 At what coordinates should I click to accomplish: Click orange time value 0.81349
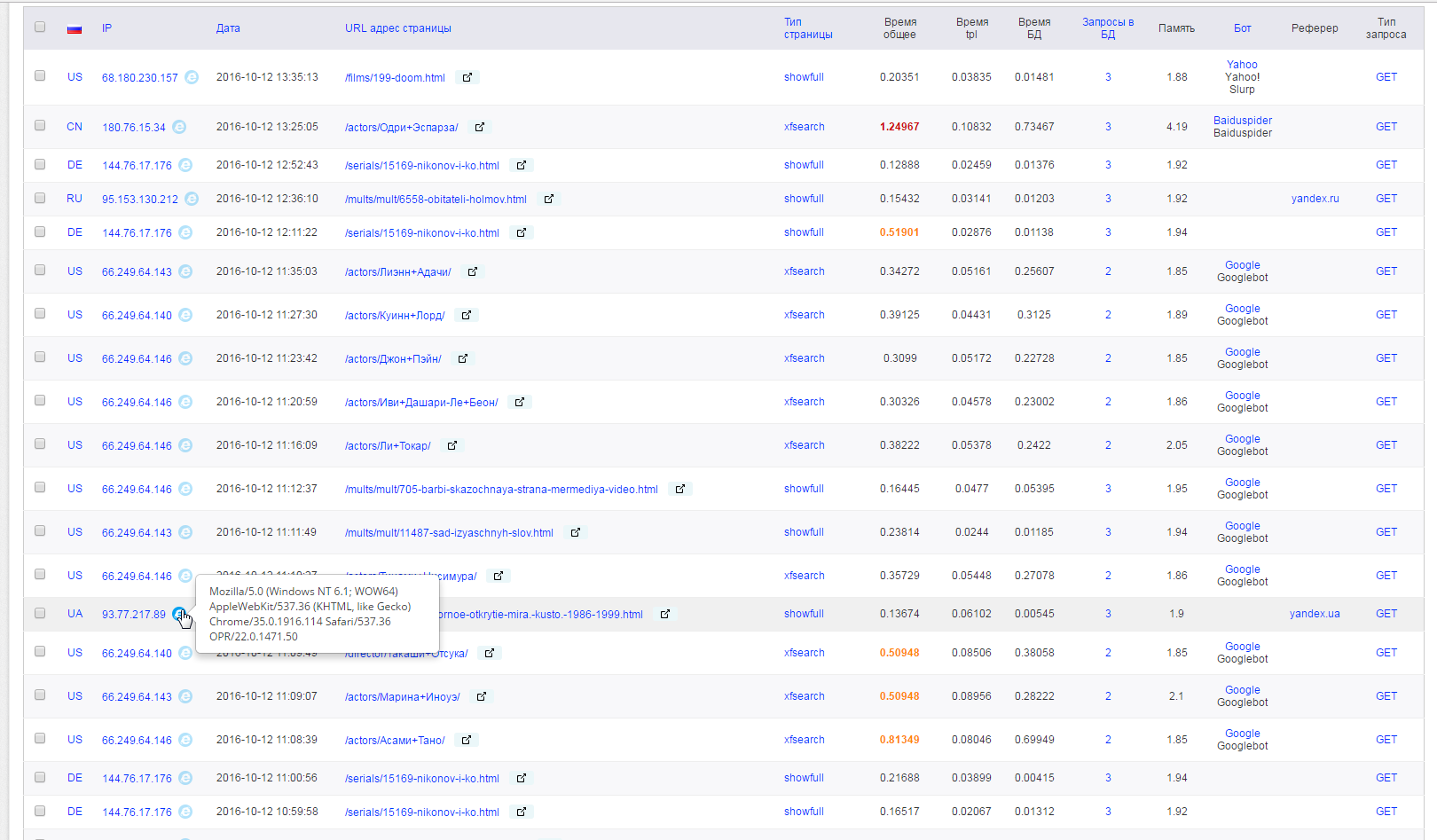coord(899,740)
